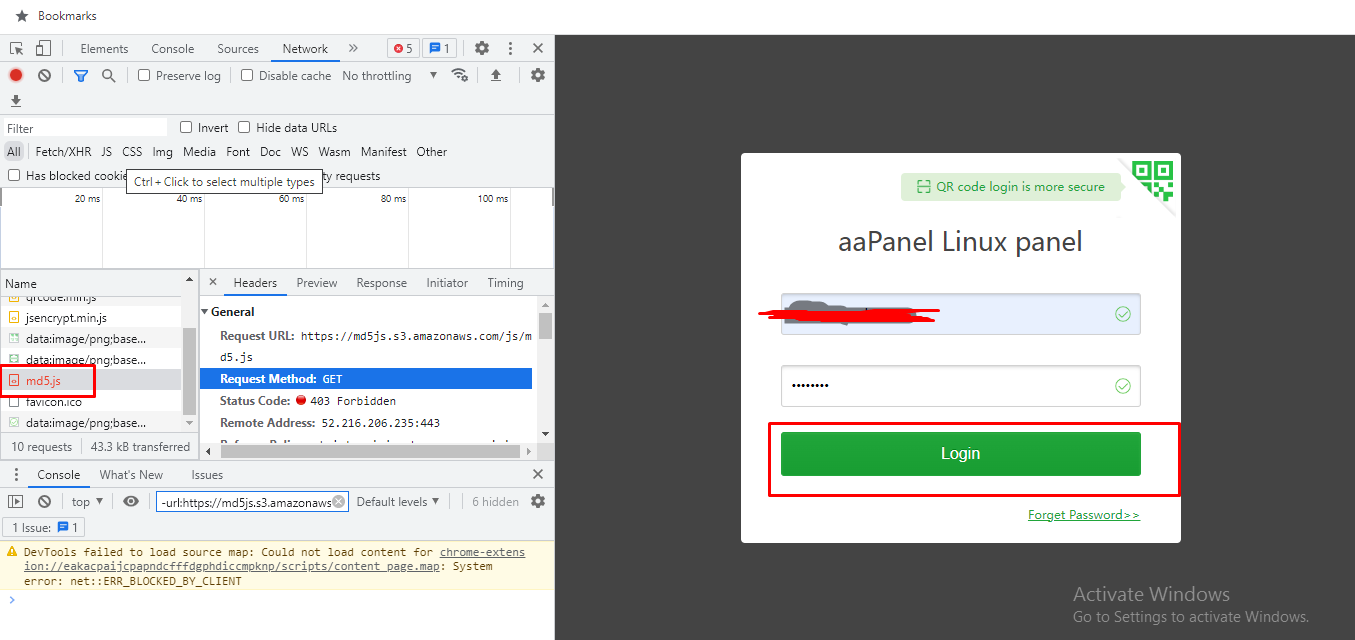Viewport: 1355px width, 640px height.
Task: Enable Preserve log checkbox
Action: [144, 75]
